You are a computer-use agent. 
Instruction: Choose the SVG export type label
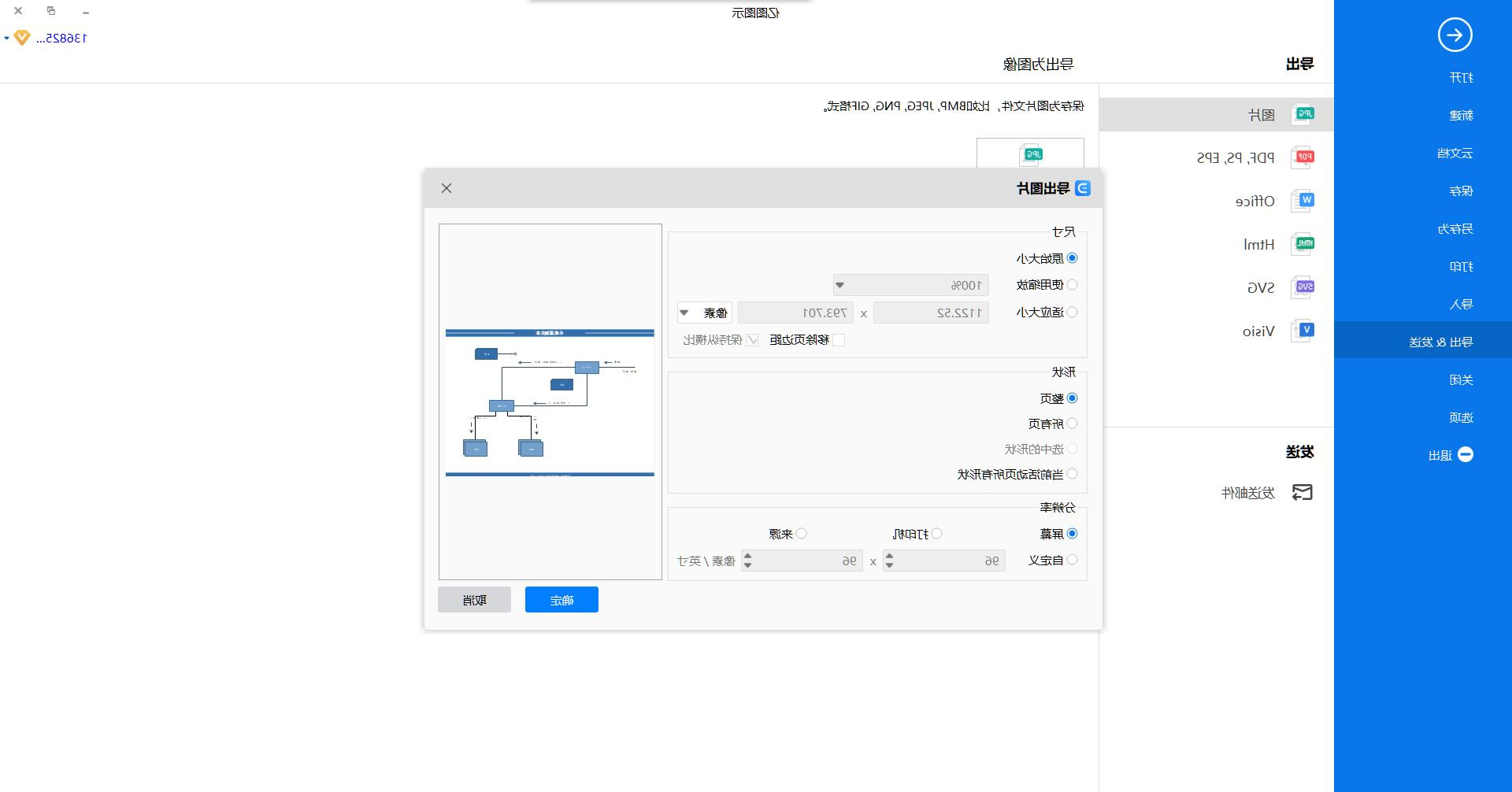(x=1261, y=287)
